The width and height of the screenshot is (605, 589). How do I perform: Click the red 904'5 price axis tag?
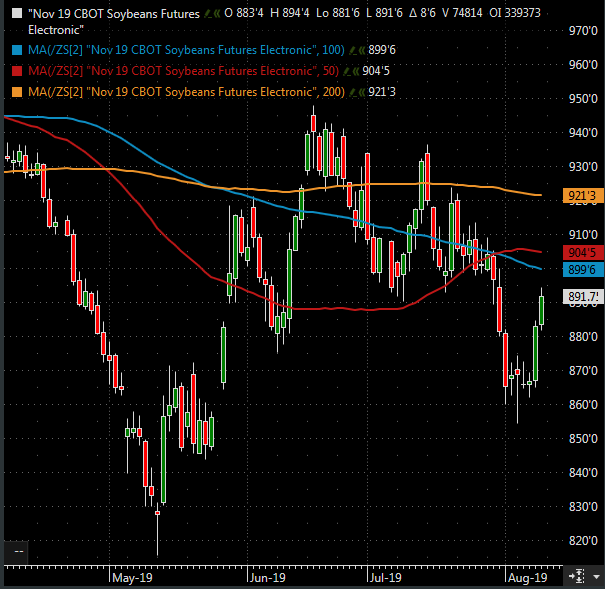[583, 253]
